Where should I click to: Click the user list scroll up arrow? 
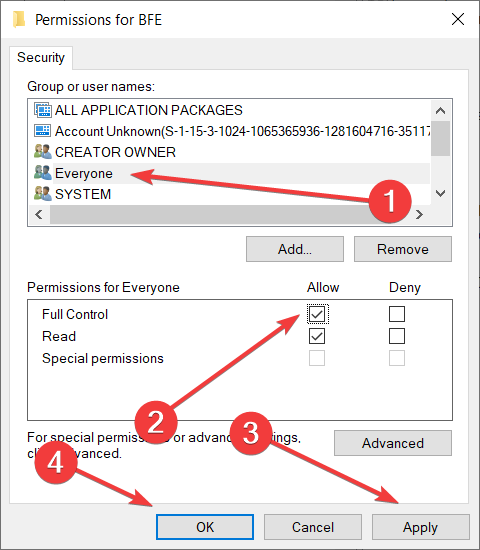tap(440, 111)
